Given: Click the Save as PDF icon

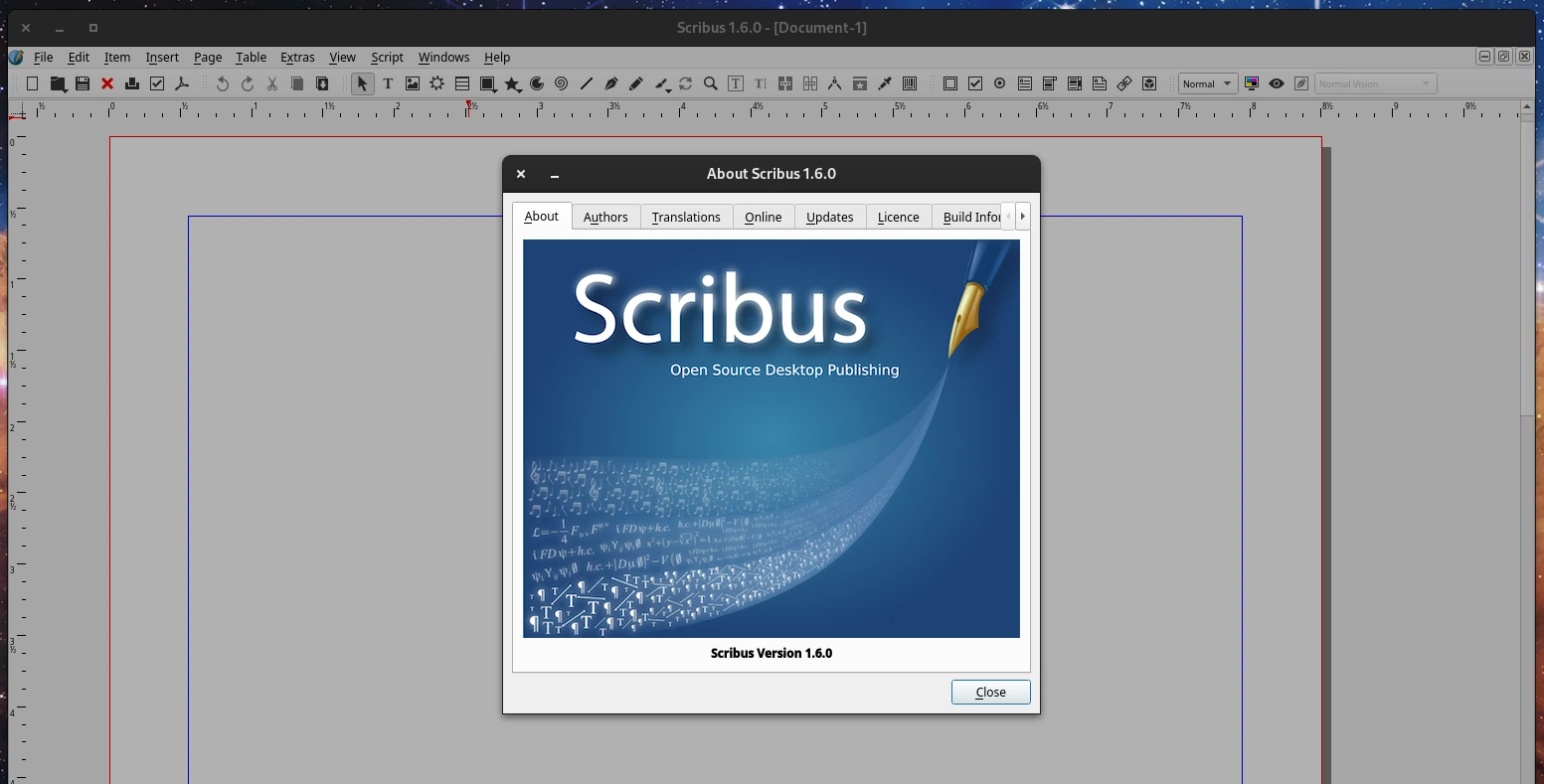Looking at the screenshot, I should (x=182, y=84).
